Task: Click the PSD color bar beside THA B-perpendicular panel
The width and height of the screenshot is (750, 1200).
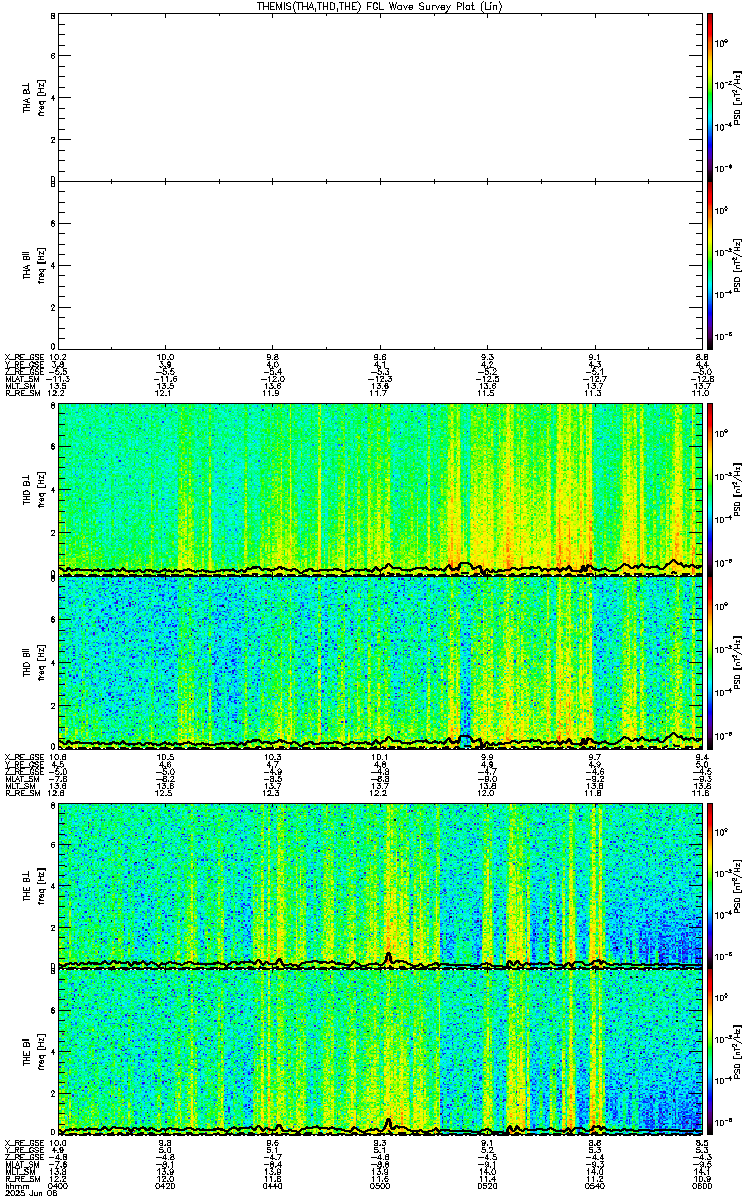Action: point(709,96)
